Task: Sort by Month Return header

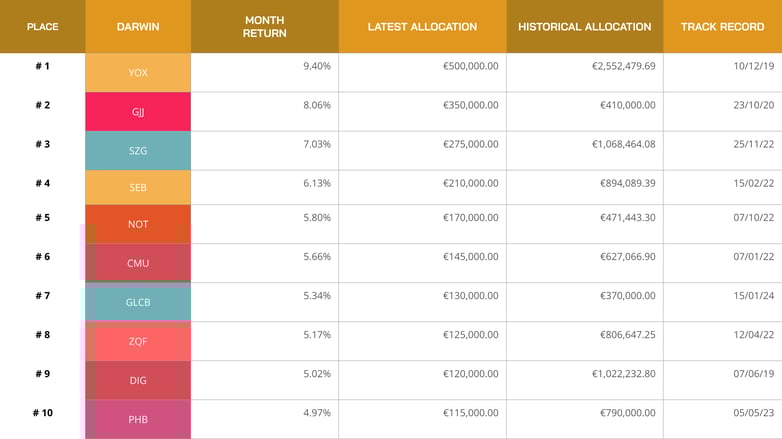Action: coord(264,27)
